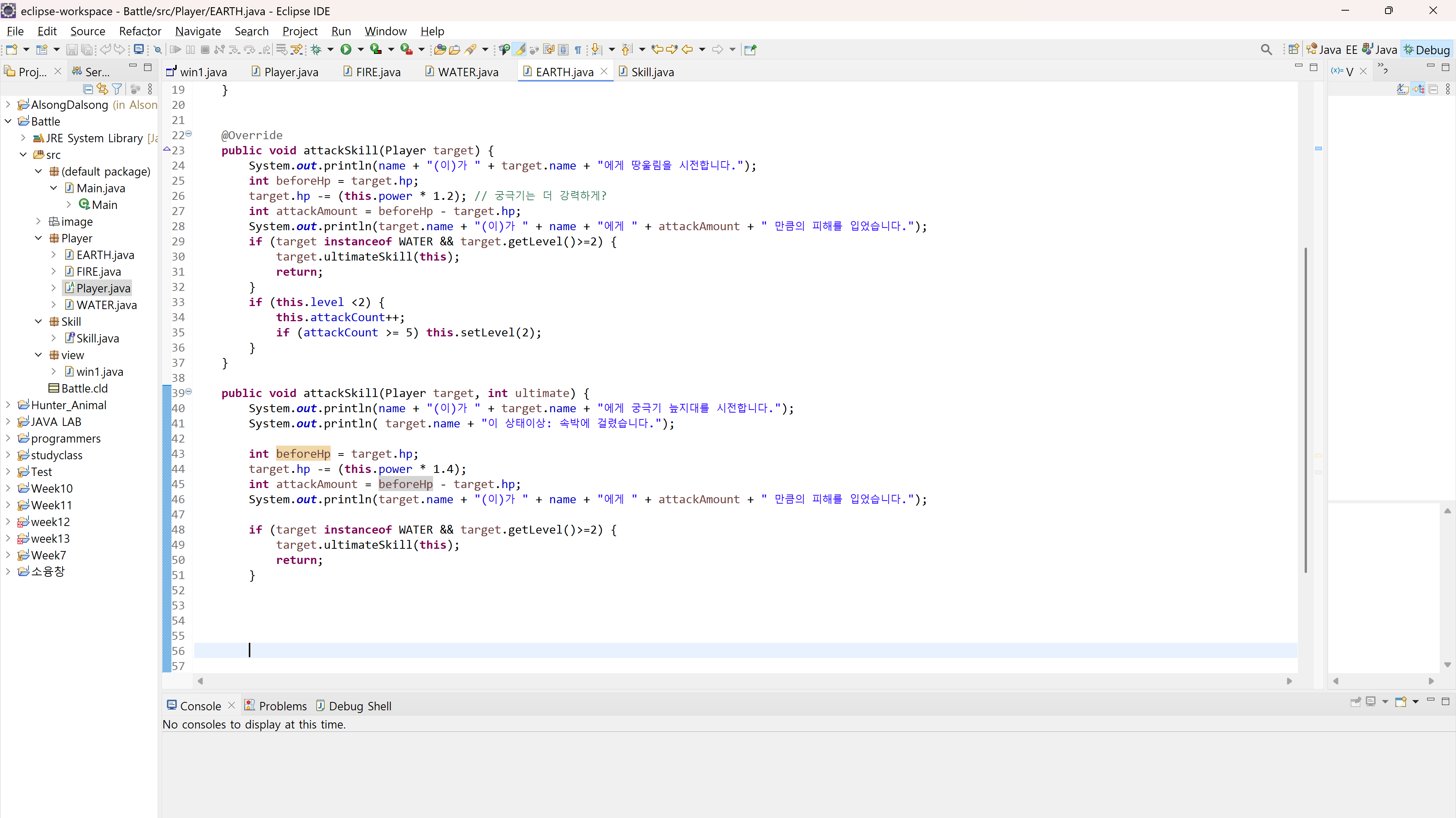The height and width of the screenshot is (818, 1456).
Task: Expand the Hunter_Animal project
Action: [8, 405]
